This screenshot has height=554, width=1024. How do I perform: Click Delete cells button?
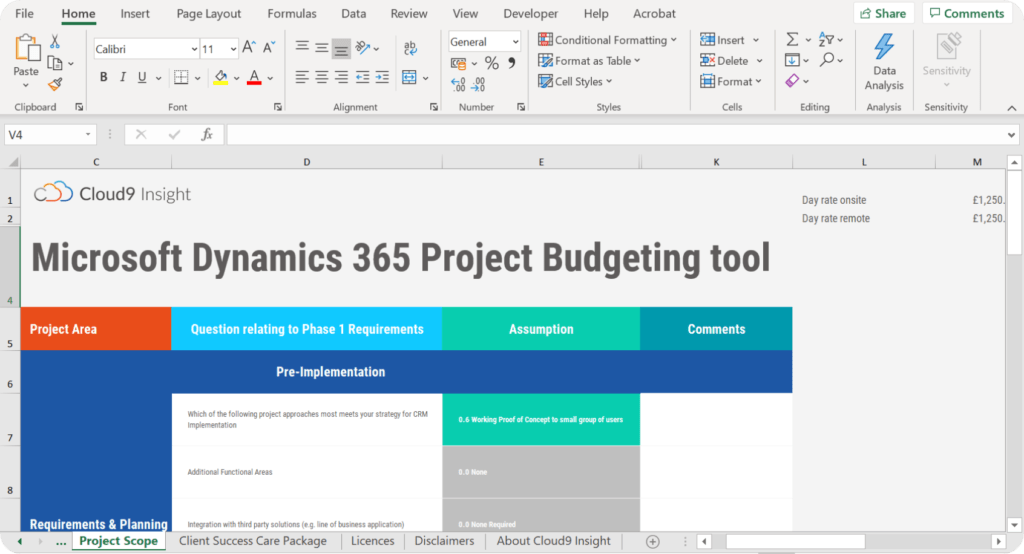point(724,61)
